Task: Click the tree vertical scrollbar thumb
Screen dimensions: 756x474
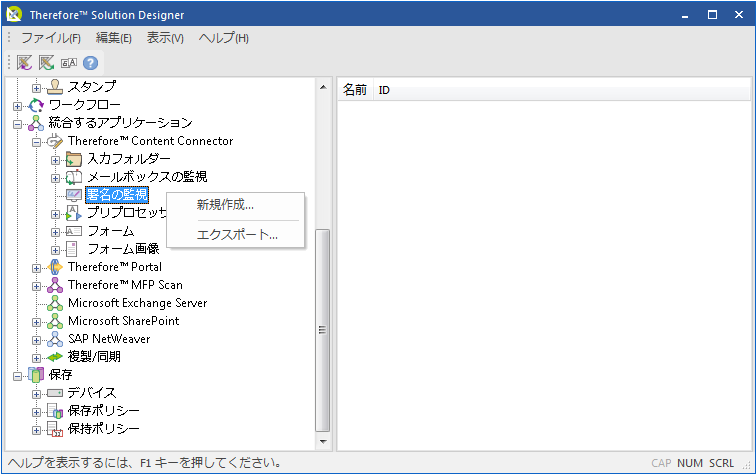Action: (323, 330)
